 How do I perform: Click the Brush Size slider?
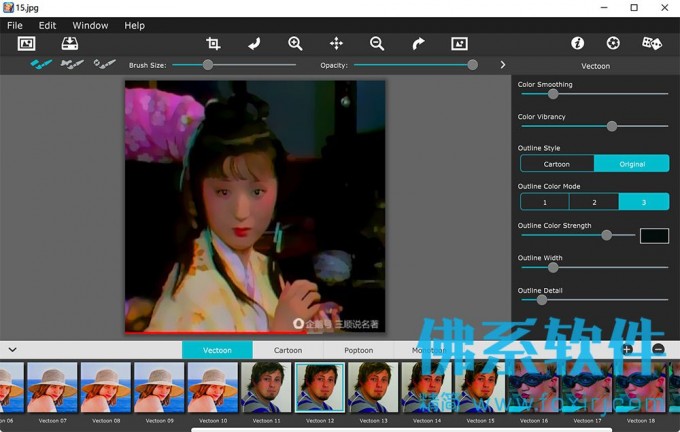click(234, 65)
